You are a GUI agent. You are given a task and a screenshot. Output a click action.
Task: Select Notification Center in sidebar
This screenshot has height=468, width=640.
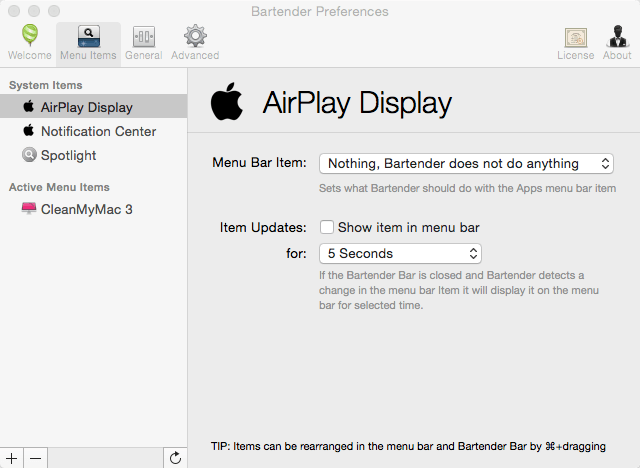tap(98, 131)
